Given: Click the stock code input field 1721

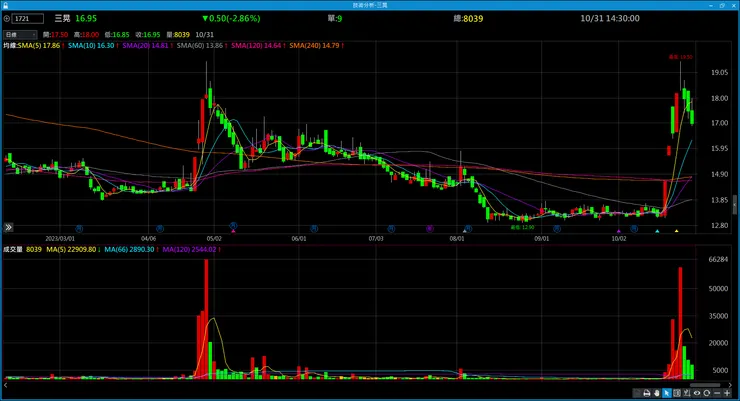Looking at the screenshot, I should 28,19.
